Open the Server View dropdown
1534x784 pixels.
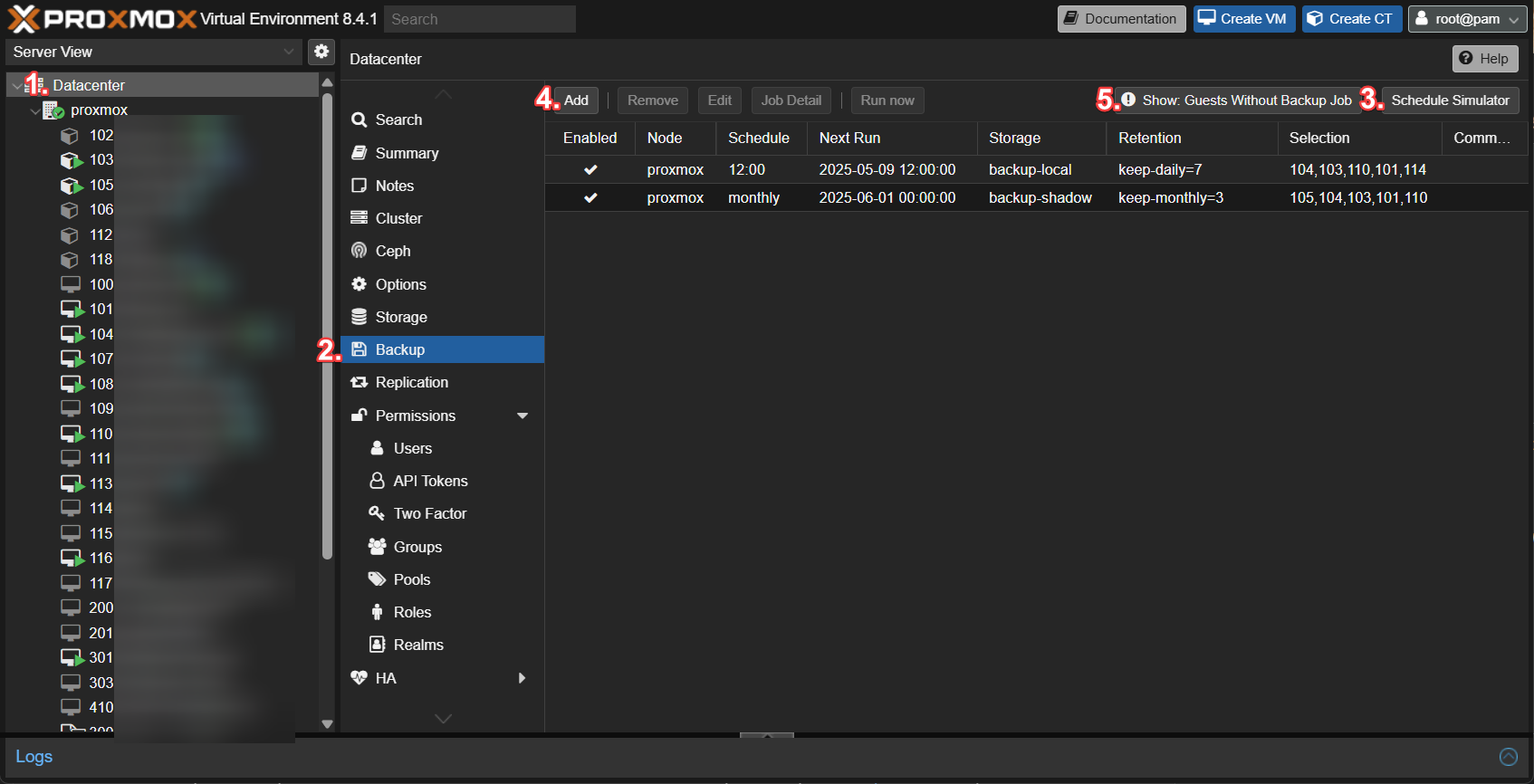(153, 52)
